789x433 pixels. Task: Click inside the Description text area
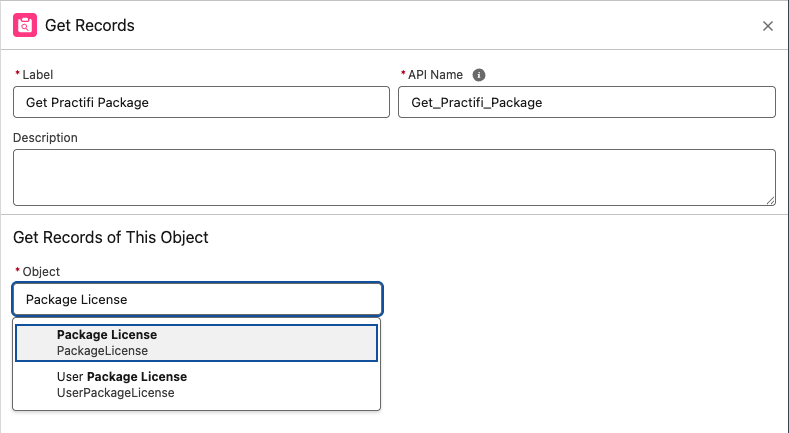[393, 177]
